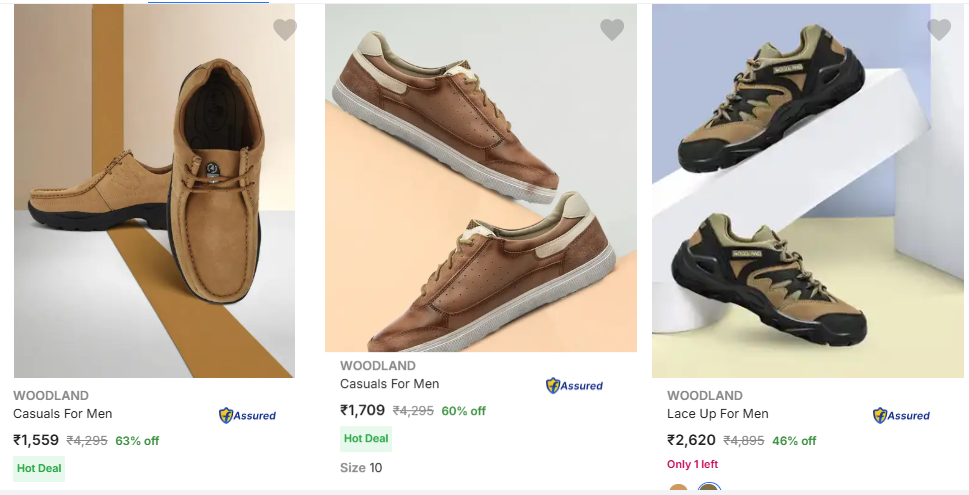Click Hot Deal tag under ₹1,559 price
Screen dimensions: 969x495
click(x=39, y=467)
